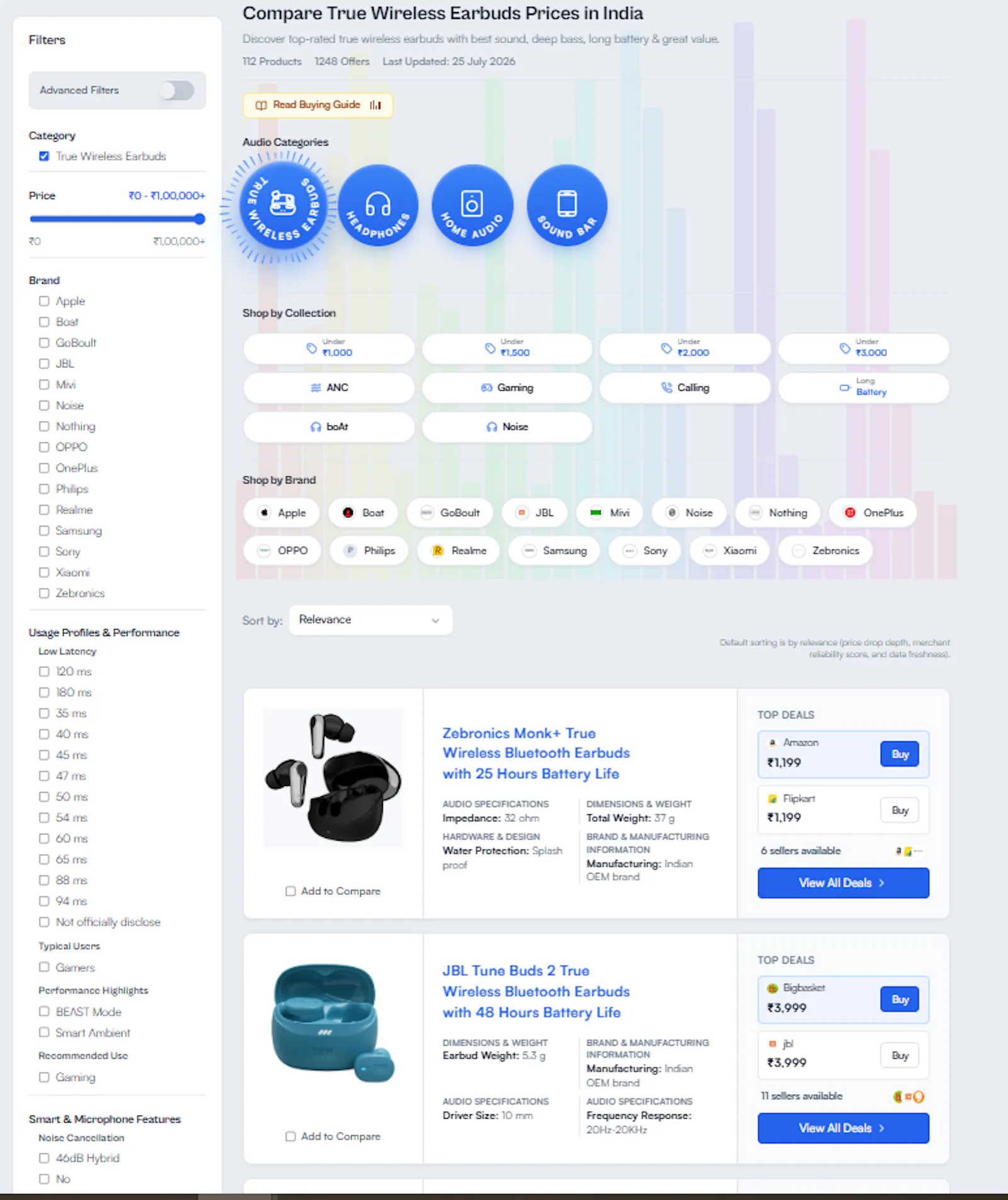Check the 120 ms low latency filter
Screen dimensions: 1008x1200
click(x=44, y=671)
